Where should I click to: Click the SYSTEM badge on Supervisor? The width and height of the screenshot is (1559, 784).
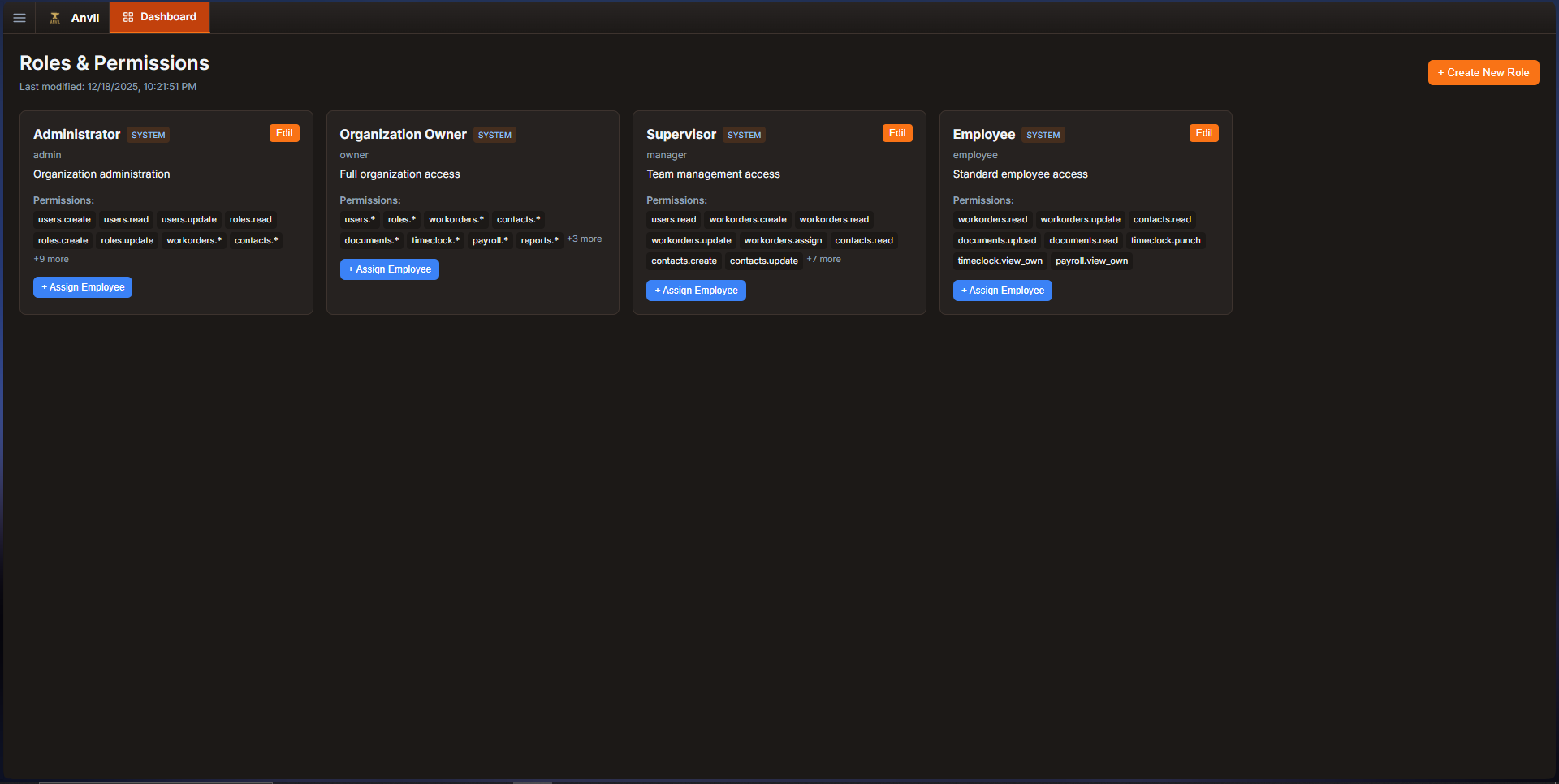744,135
